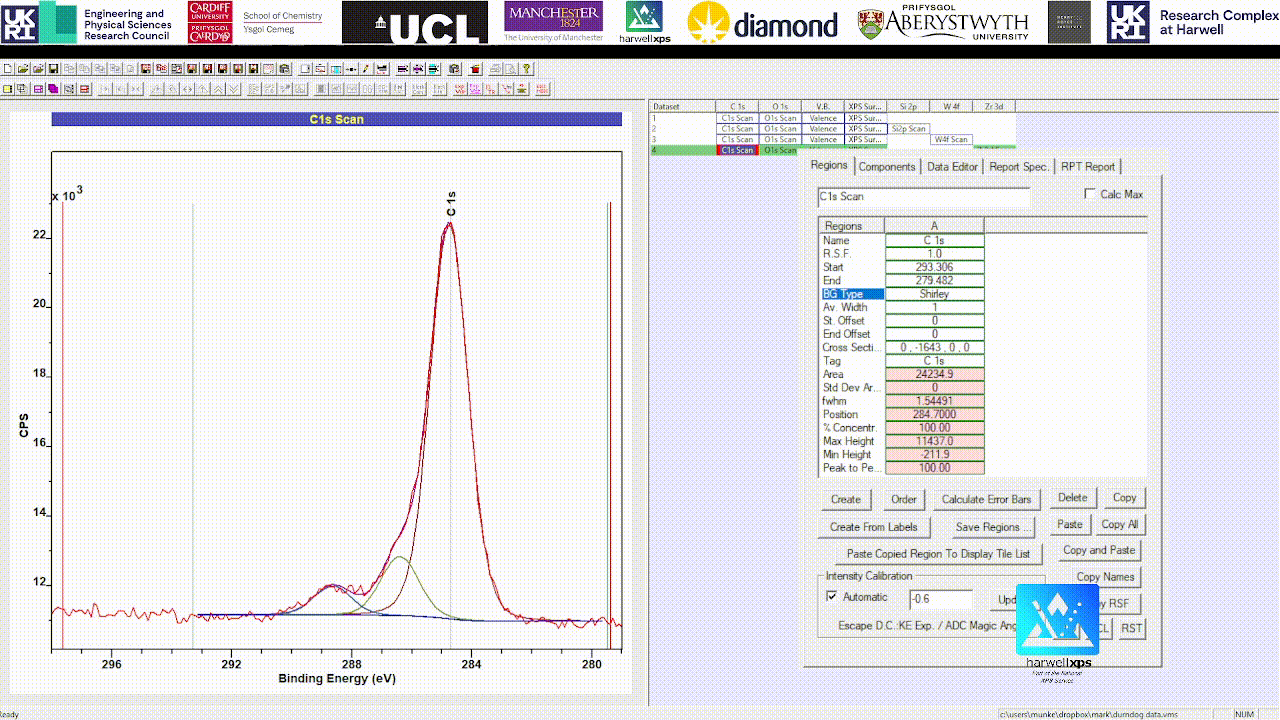Viewport: 1280px width, 720px height.
Task: Click the pencil icon in the toolbar
Action: tap(366, 69)
